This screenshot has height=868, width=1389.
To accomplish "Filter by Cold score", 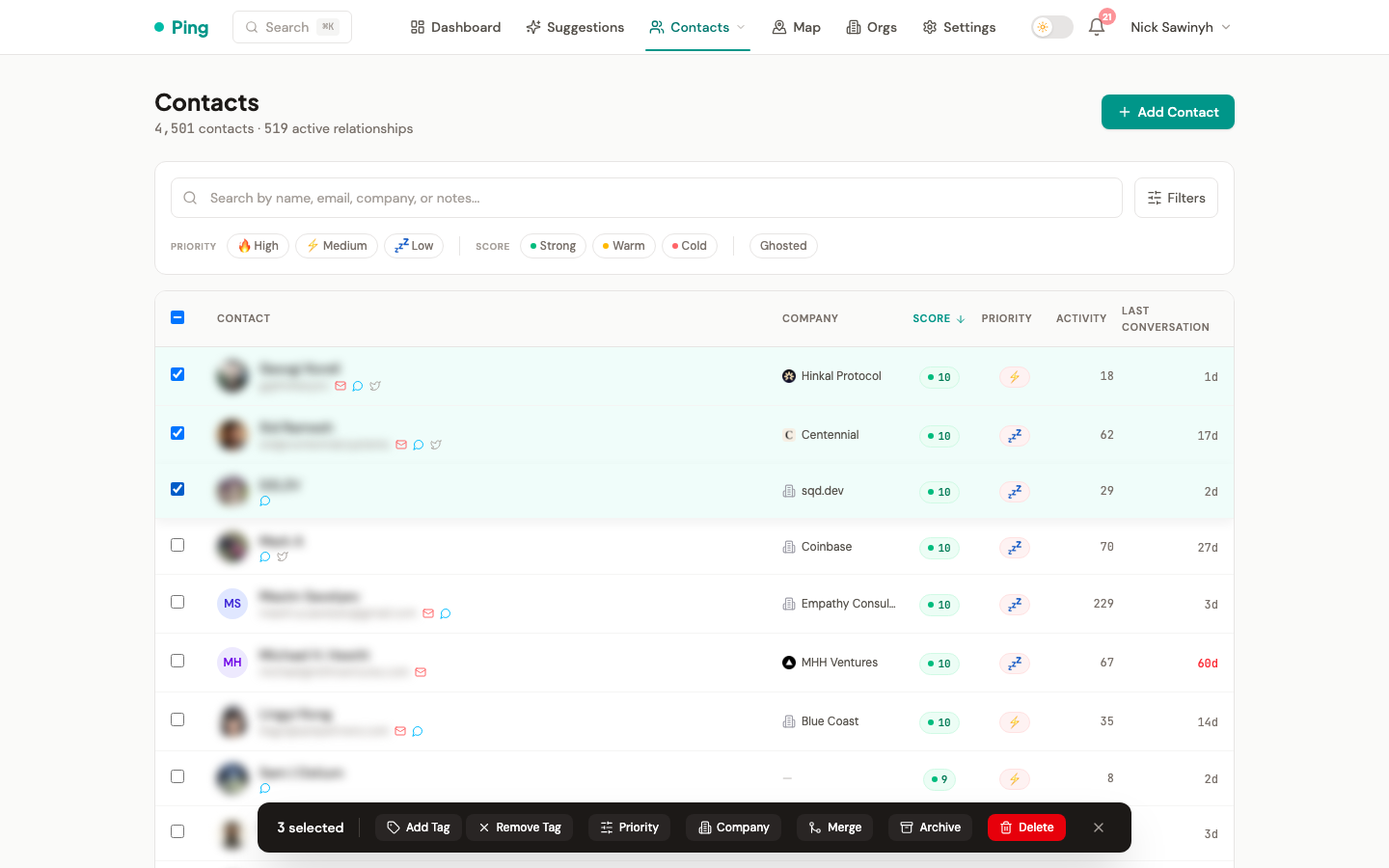I will pos(690,246).
